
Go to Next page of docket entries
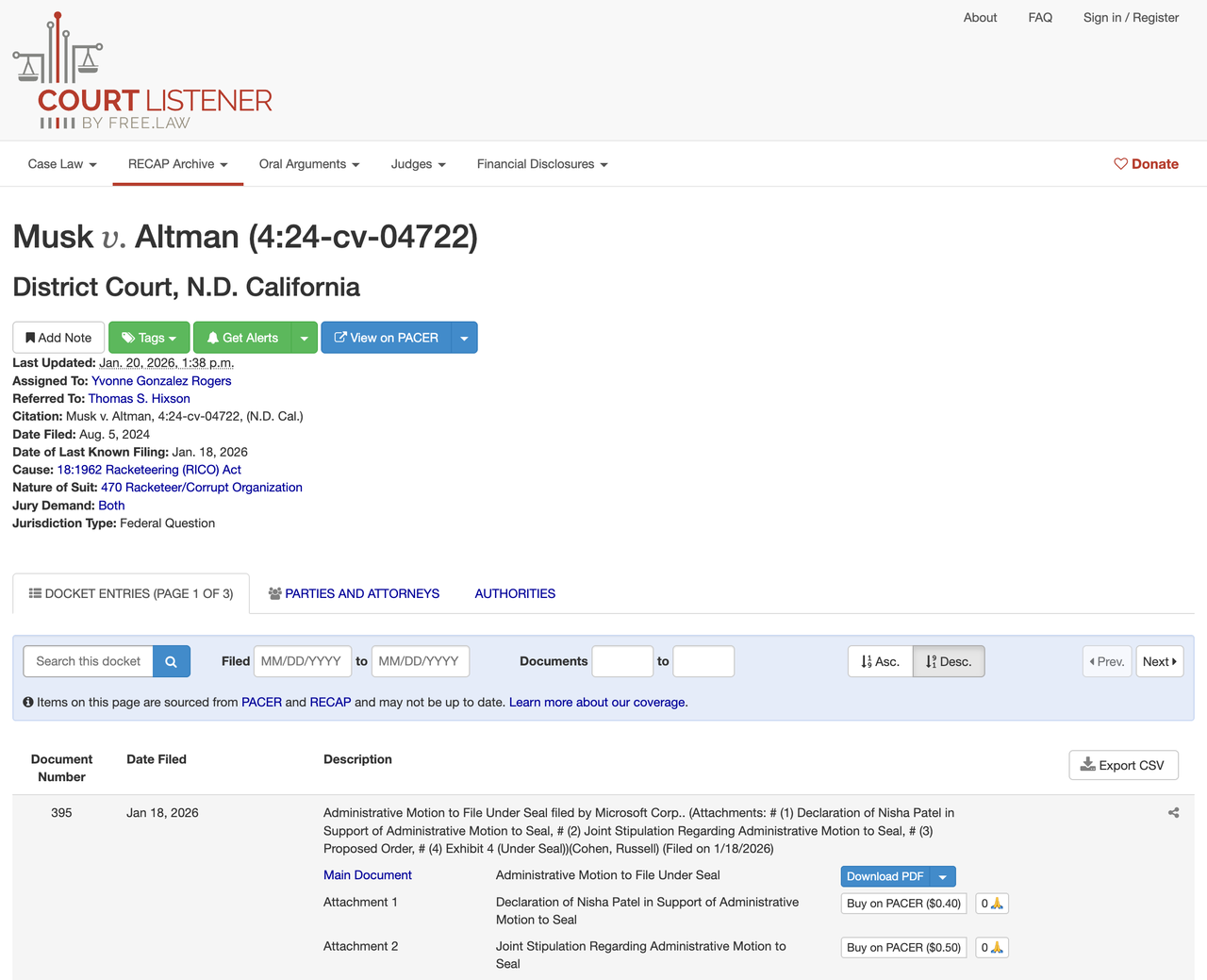point(1159,661)
